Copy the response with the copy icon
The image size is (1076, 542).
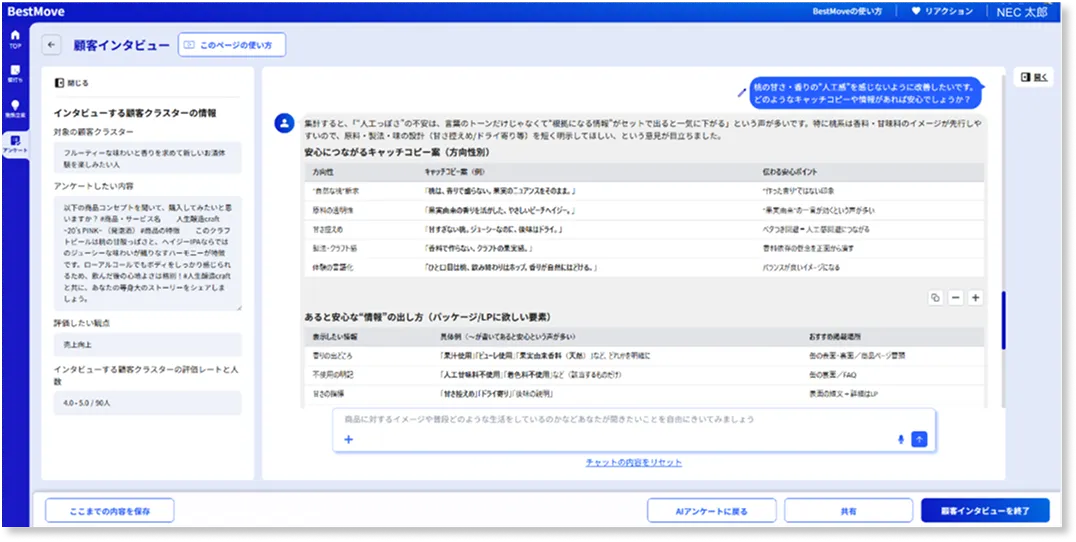935,298
